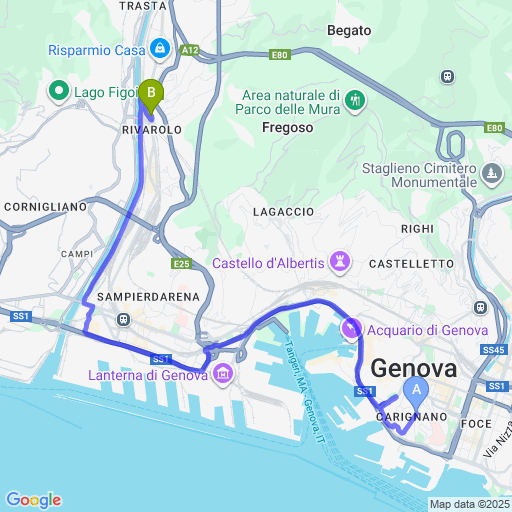Click the A12 highway shield
The image size is (512, 512).
tap(190, 50)
